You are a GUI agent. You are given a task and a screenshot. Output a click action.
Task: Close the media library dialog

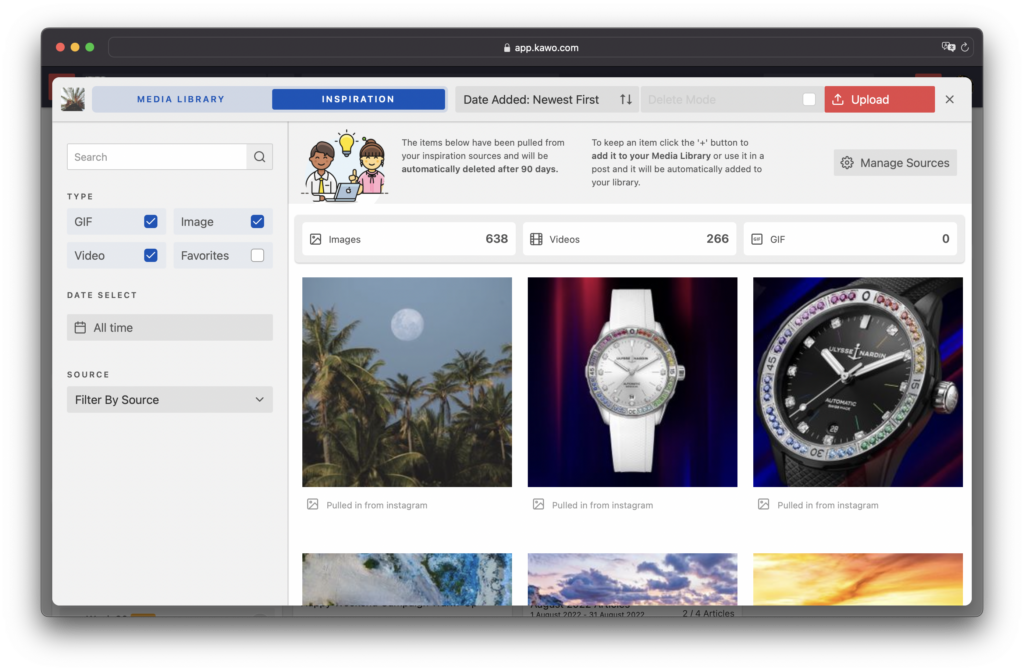[x=950, y=99]
